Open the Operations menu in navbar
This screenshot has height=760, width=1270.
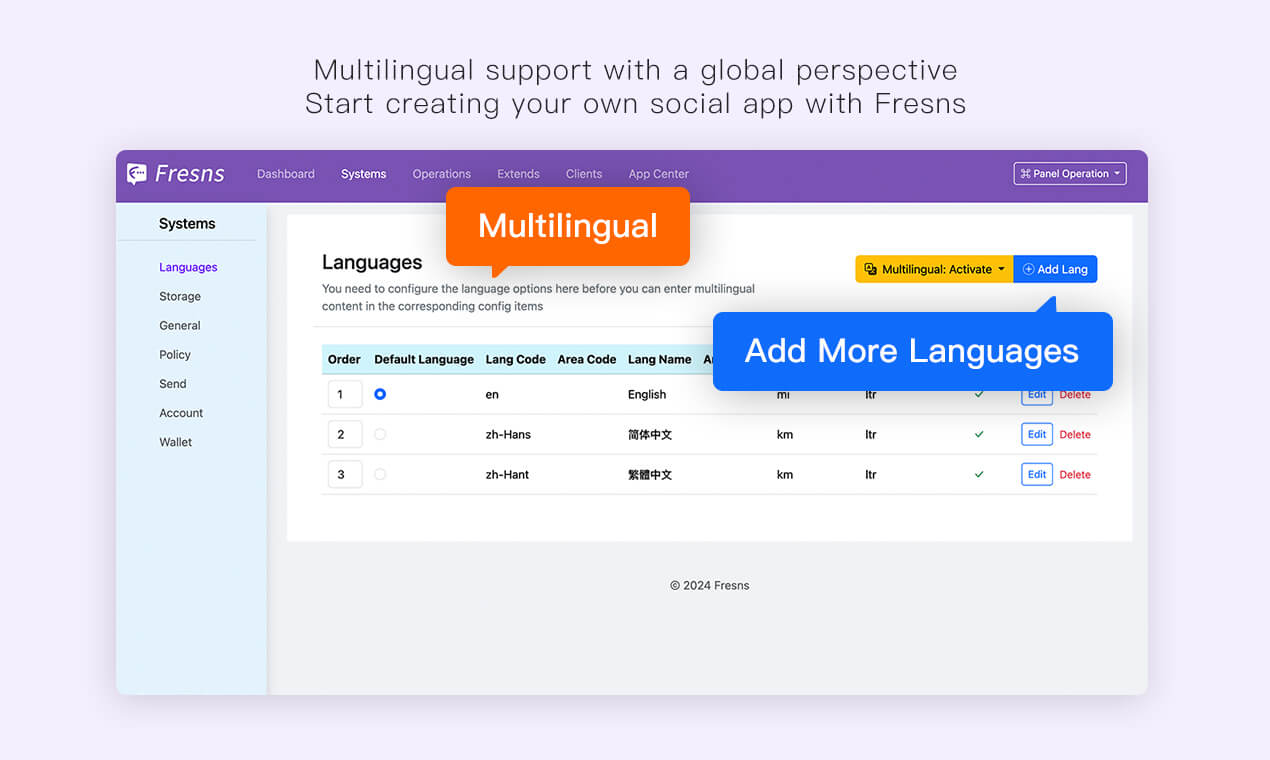pos(441,174)
